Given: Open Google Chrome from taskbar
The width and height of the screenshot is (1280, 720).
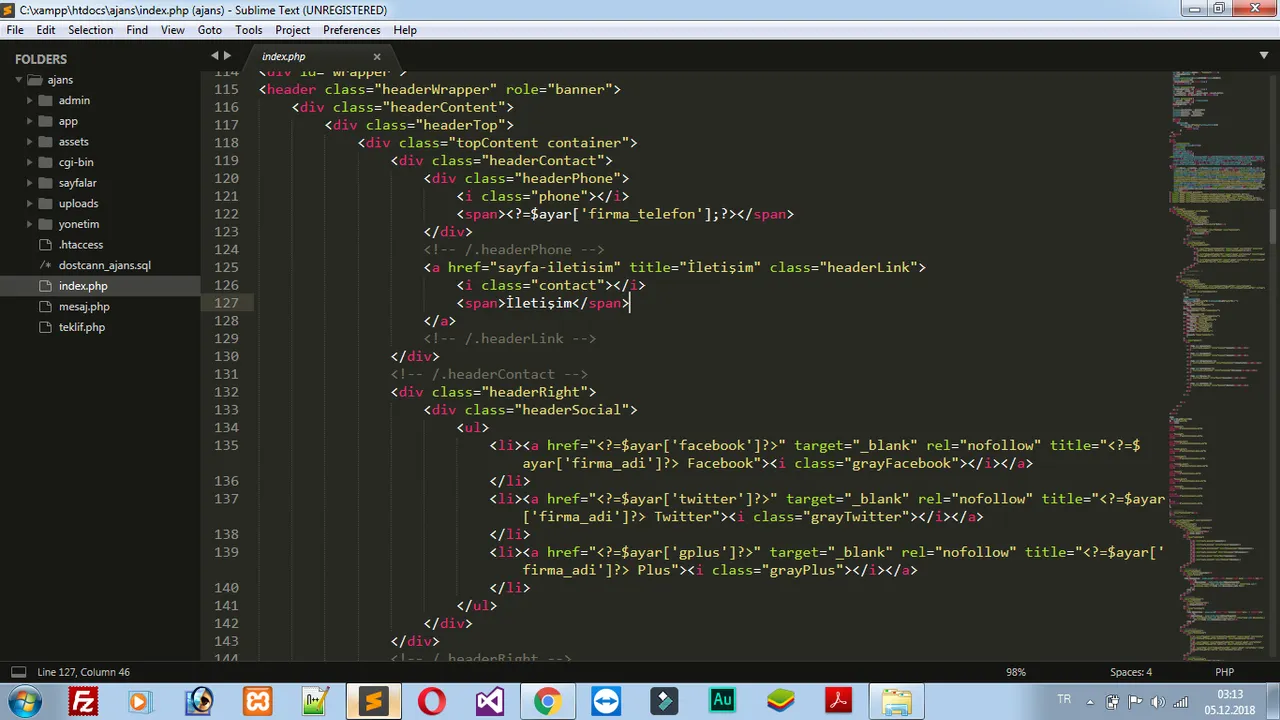Looking at the screenshot, I should tap(547, 701).
